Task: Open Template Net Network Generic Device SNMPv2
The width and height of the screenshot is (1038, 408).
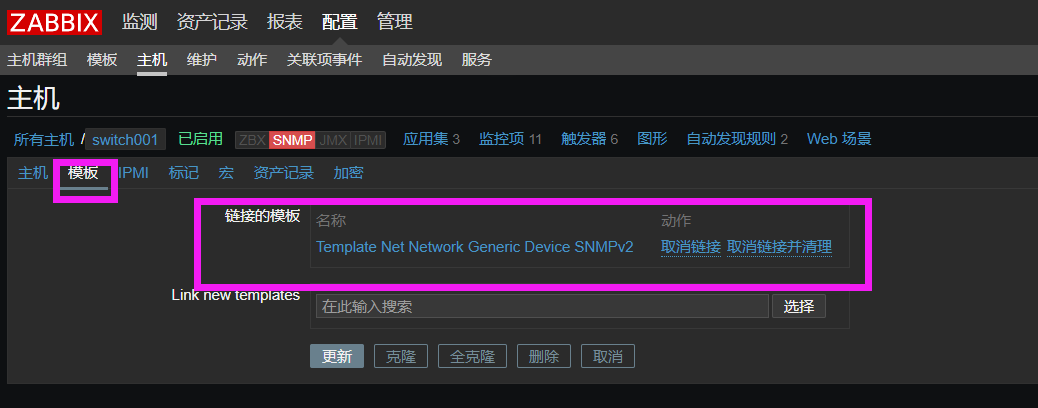Action: (475, 247)
